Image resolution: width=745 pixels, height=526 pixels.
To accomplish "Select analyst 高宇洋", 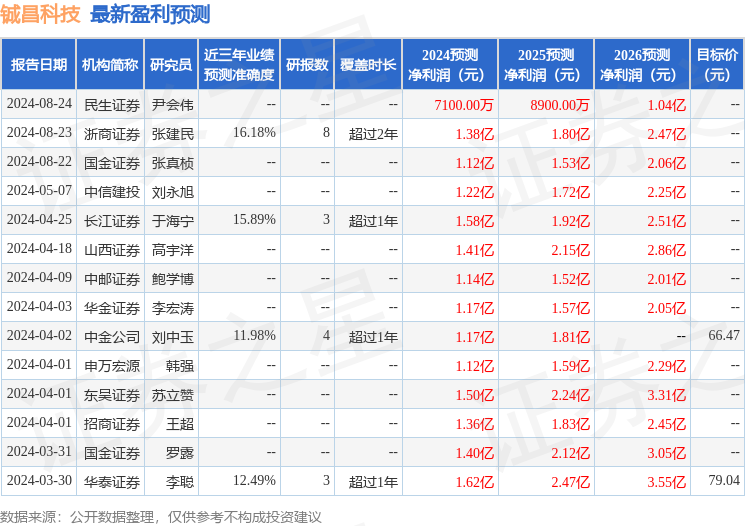I will pyautogui.click(x=172, y=249).
